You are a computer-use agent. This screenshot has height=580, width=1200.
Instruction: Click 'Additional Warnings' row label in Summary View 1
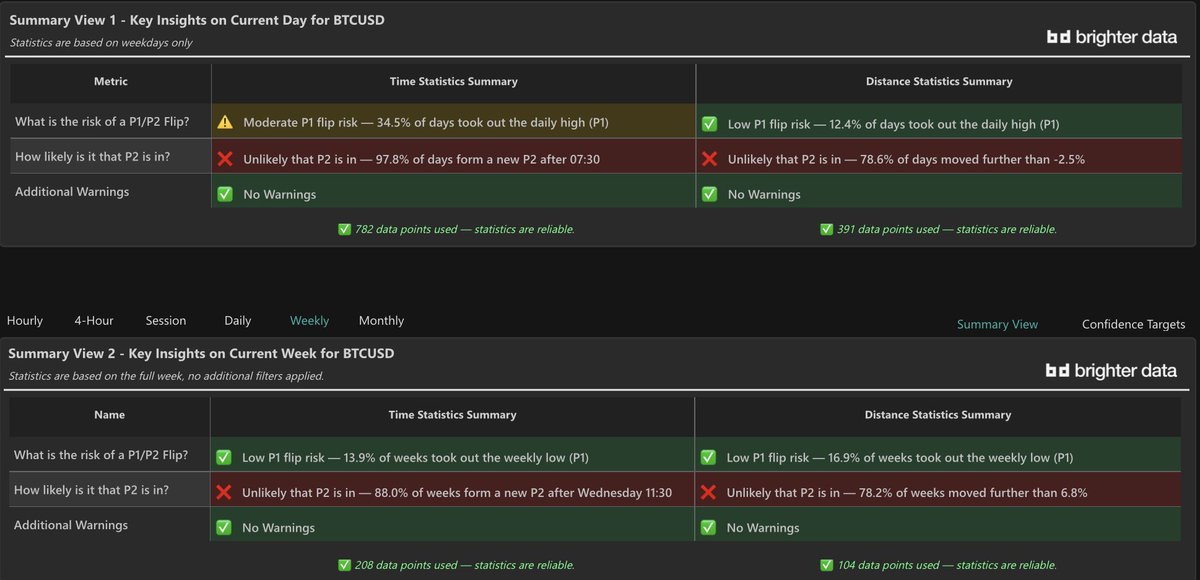click(x=72, y=191)
